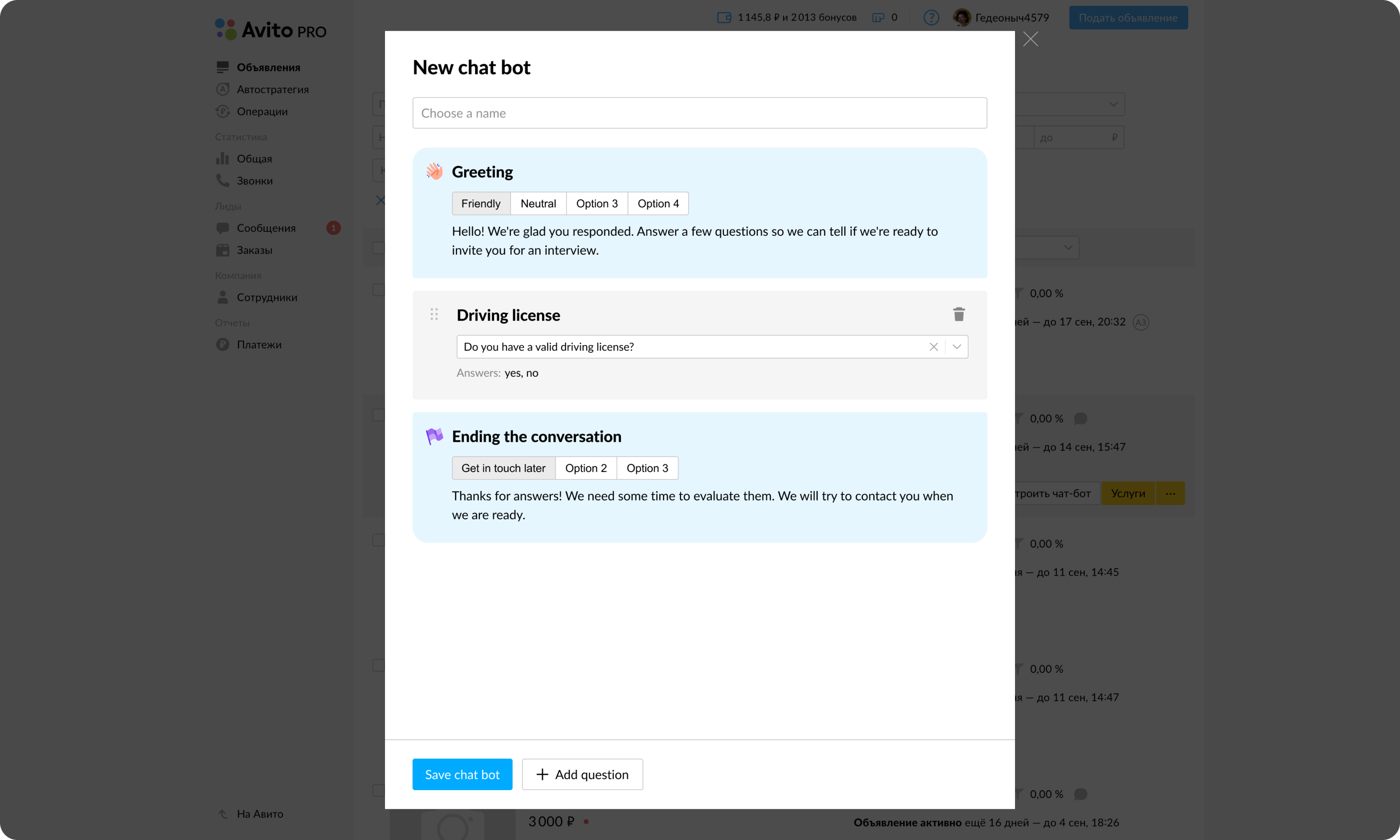Viewport: 1400px width, 840px height.
Task: Open the three-dot menu next to Услуги
Action: tap(1170, 493)
